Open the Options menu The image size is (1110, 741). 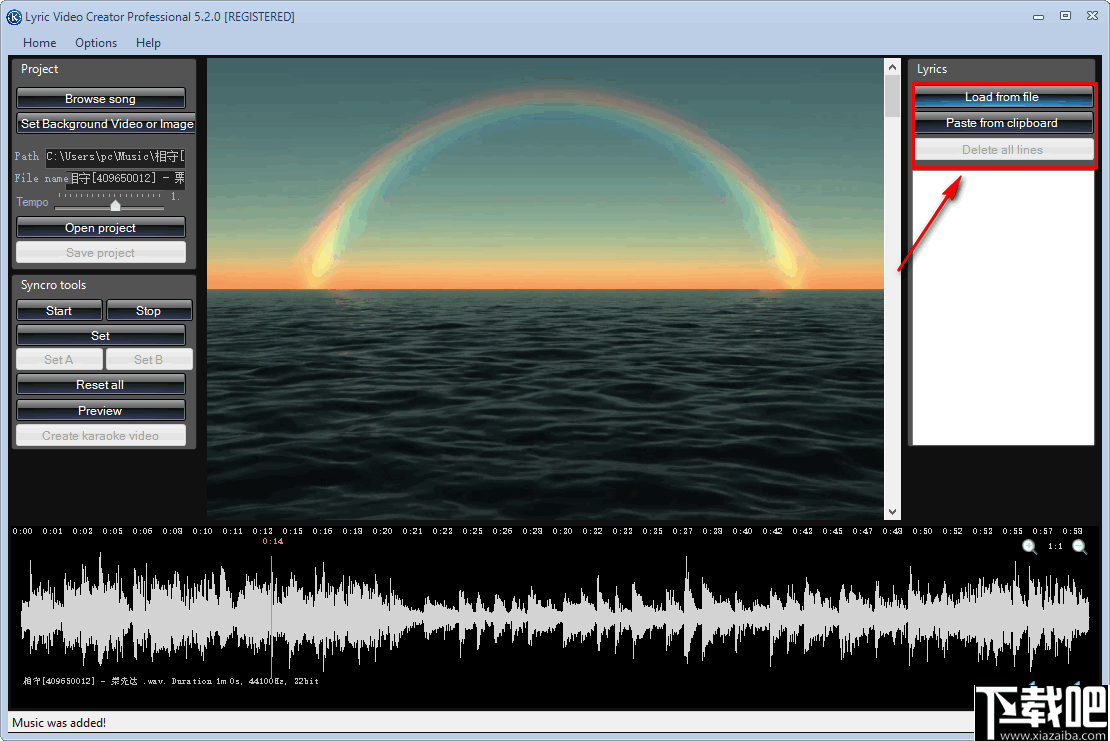tap(96, 42)
